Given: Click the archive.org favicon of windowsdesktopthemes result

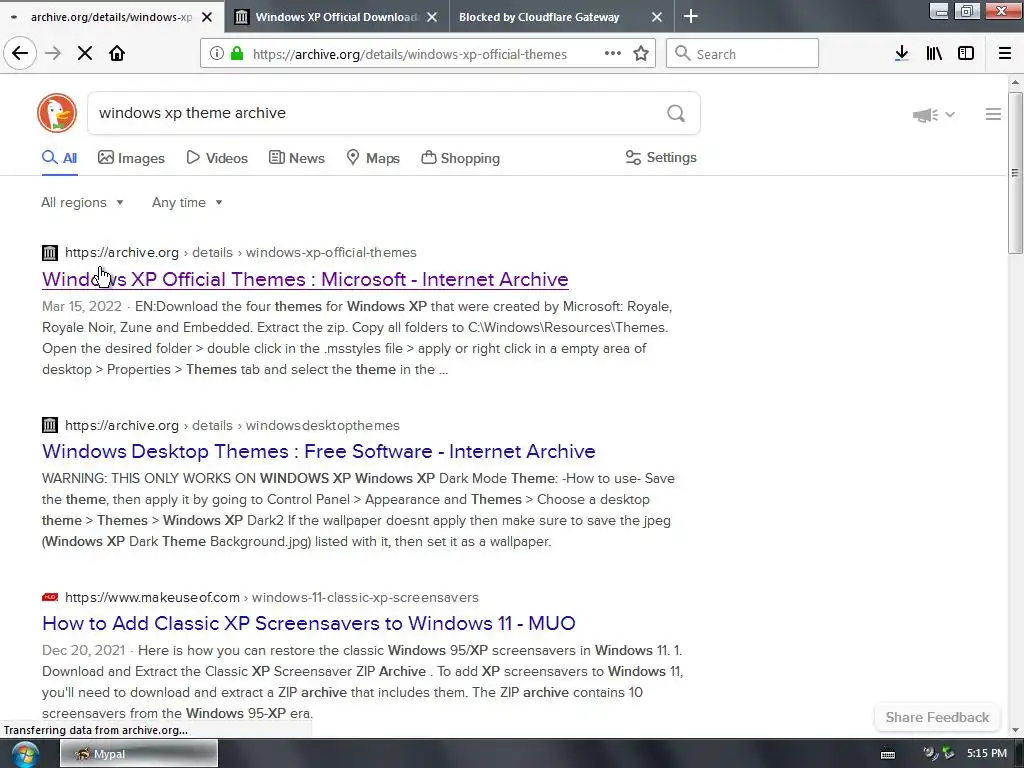Looking at the screenshot, I should 50,425.
